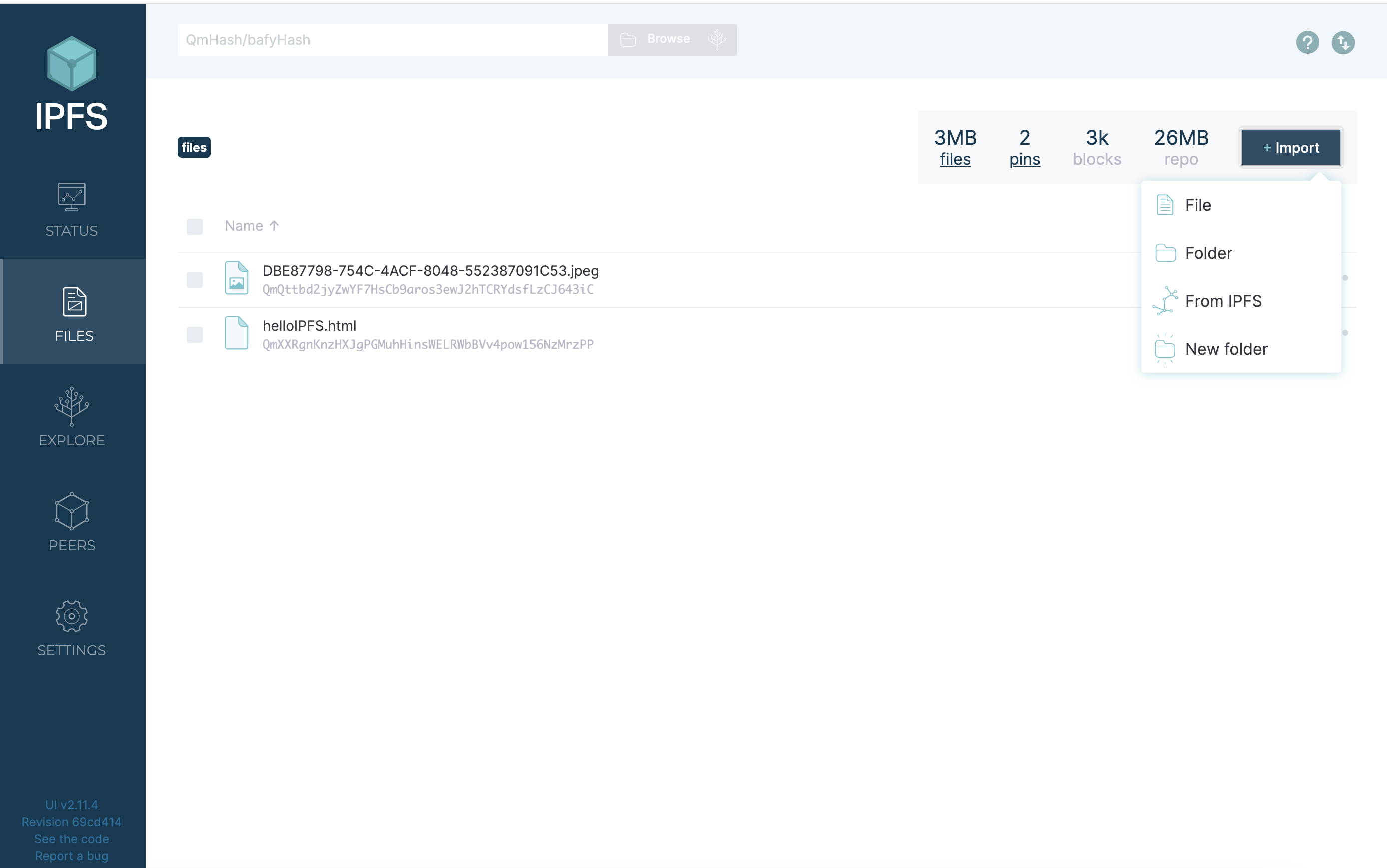Click the pins link in stats

coord(1025,160)
